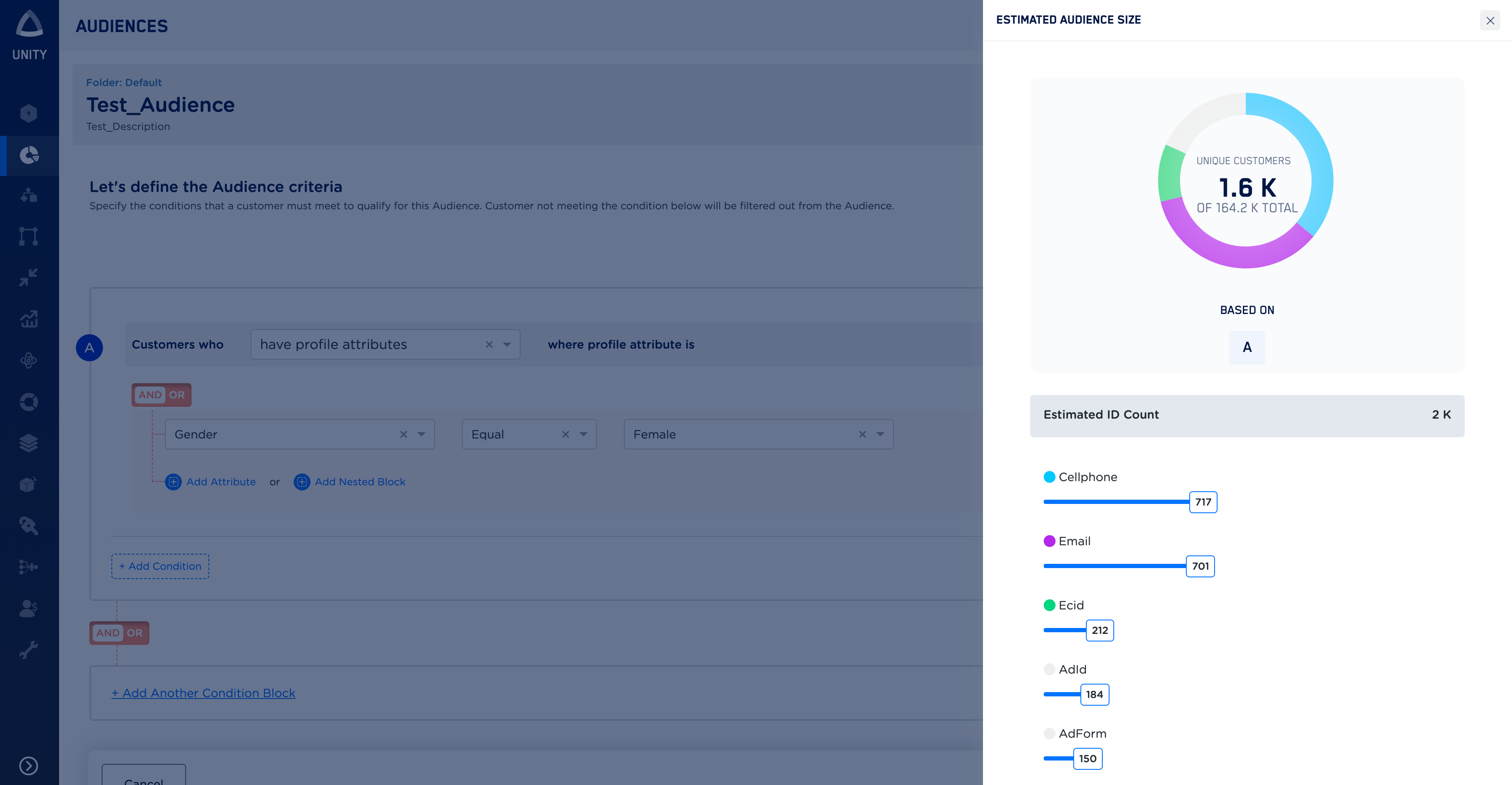Click the stacked layers sidebar icon
Image resolution: width=1512 pixels, height=785 pixels.
pos(29,443)
